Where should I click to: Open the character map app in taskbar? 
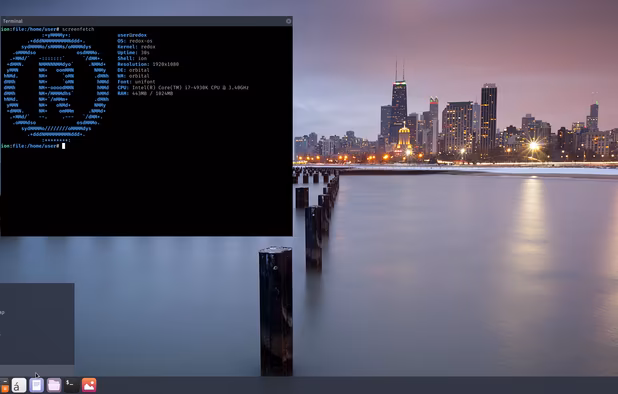[19, 385]
